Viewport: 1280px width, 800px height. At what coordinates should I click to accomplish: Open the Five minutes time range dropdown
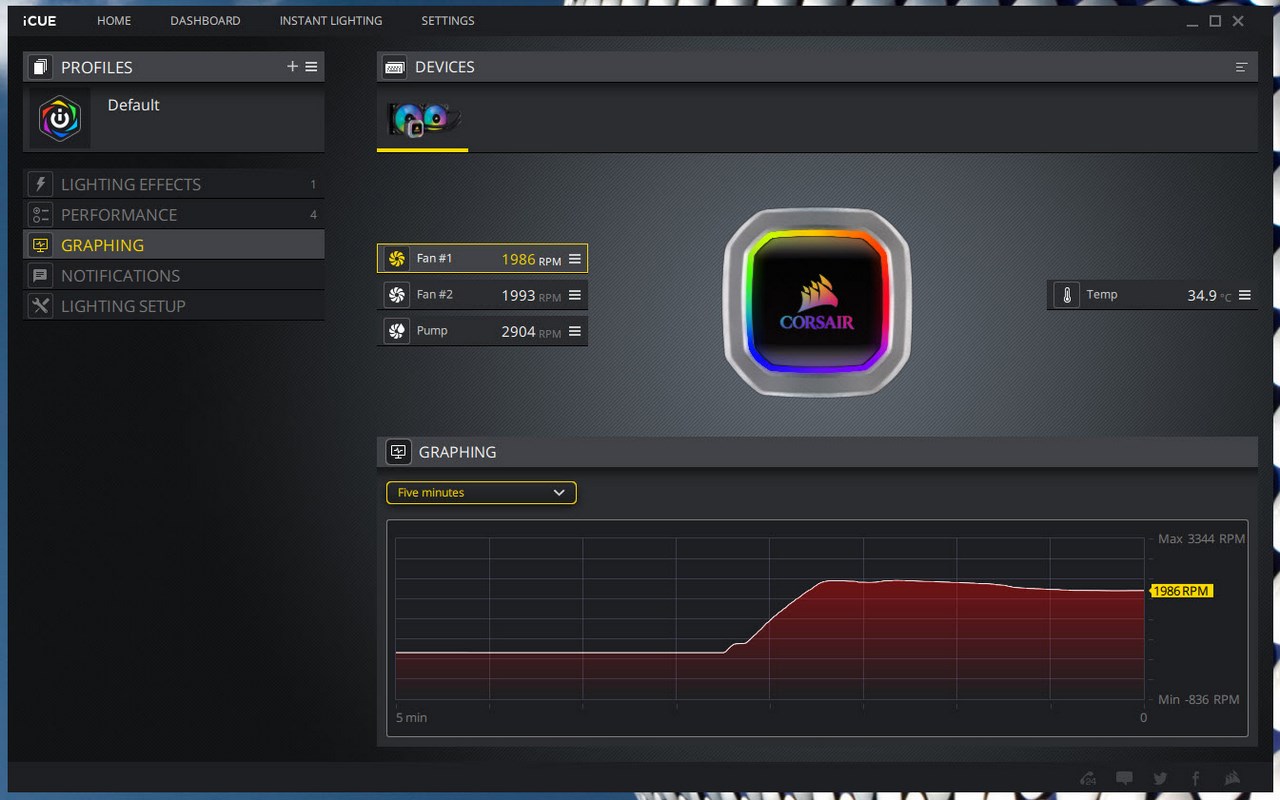tap(481, 493)
